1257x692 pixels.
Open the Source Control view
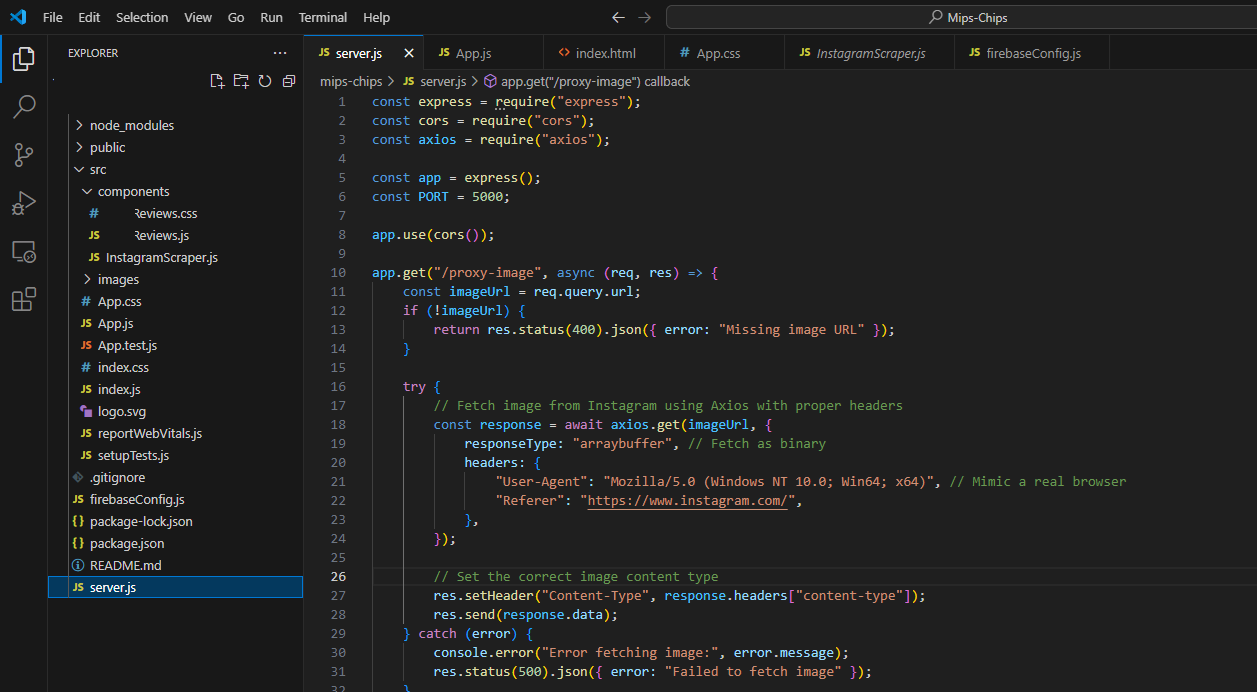24,155
